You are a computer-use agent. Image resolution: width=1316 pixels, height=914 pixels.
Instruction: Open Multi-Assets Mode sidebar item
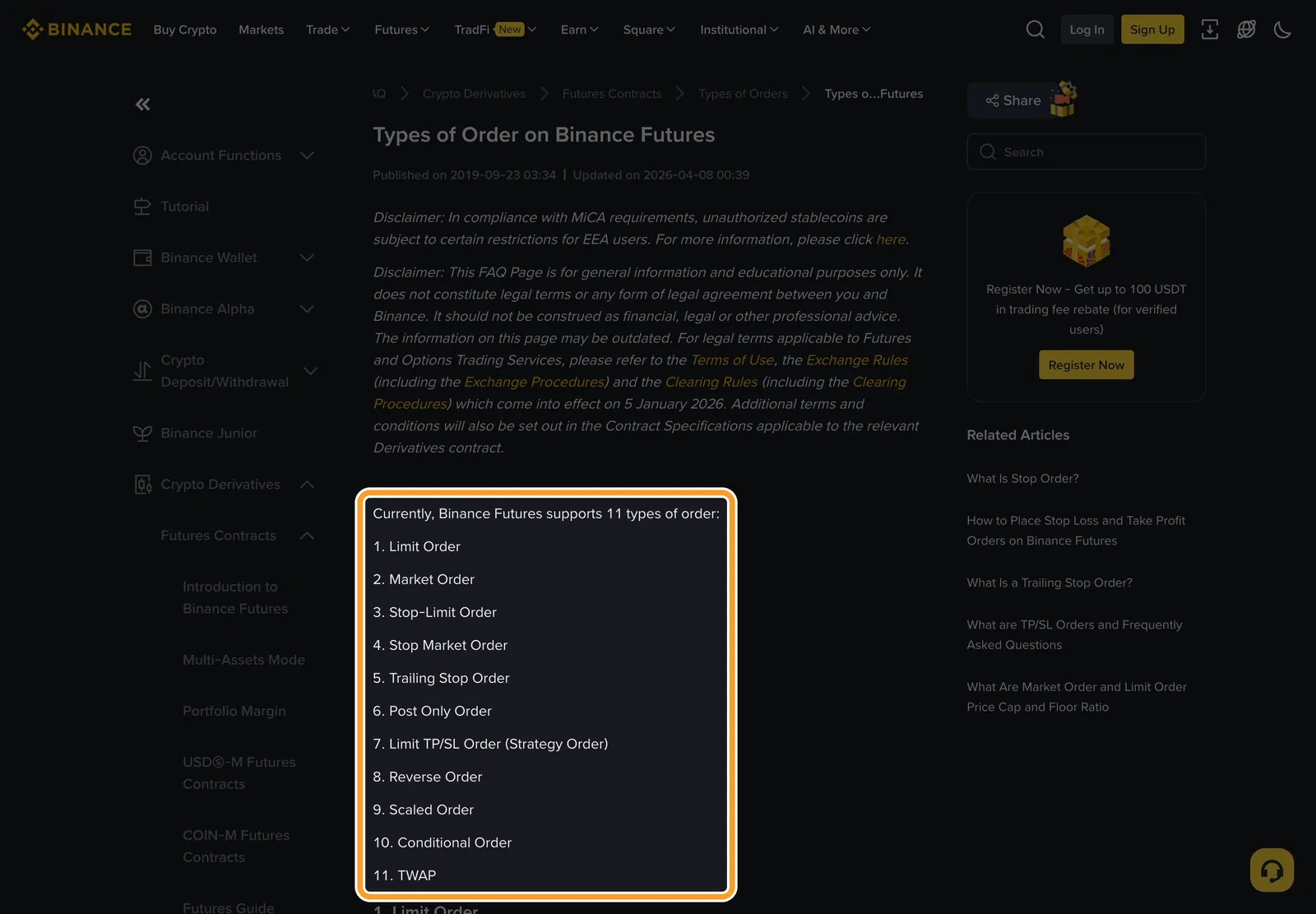[243, 660]
